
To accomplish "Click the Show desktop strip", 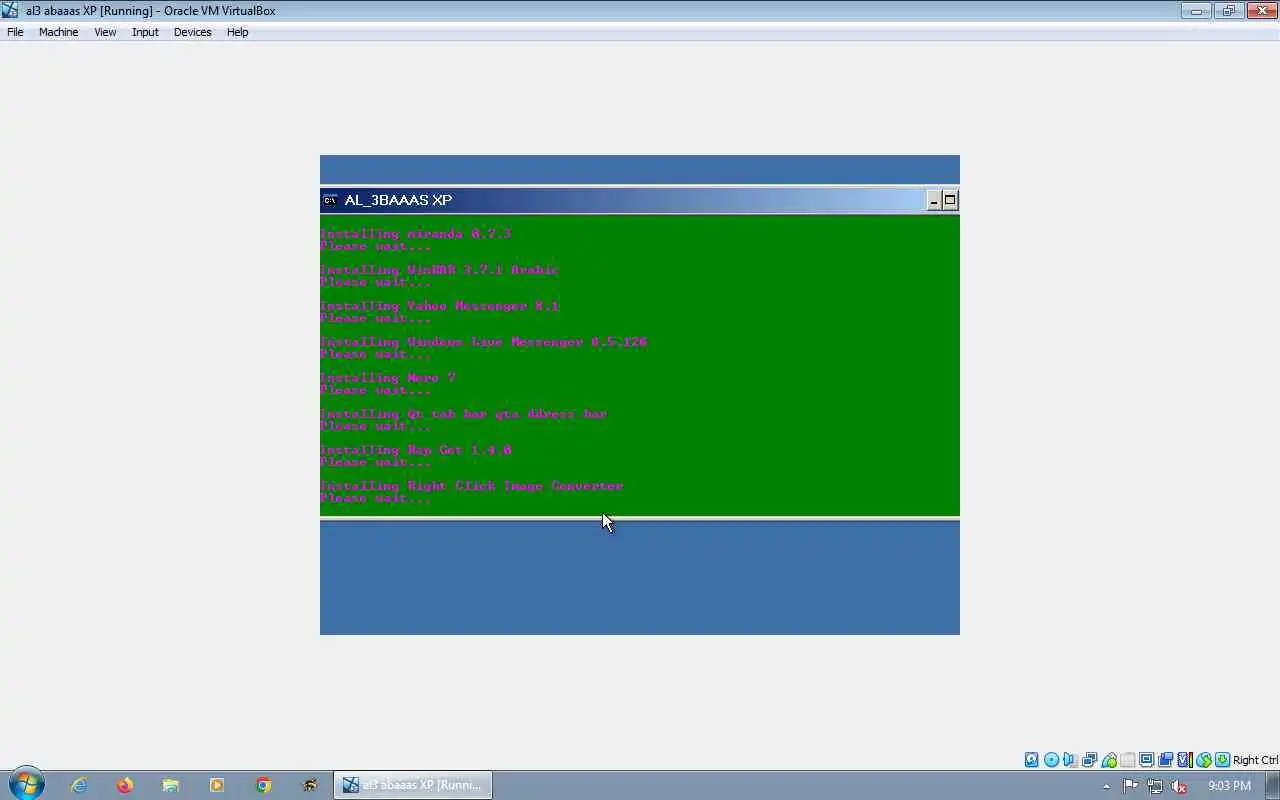I will 1273,785.
